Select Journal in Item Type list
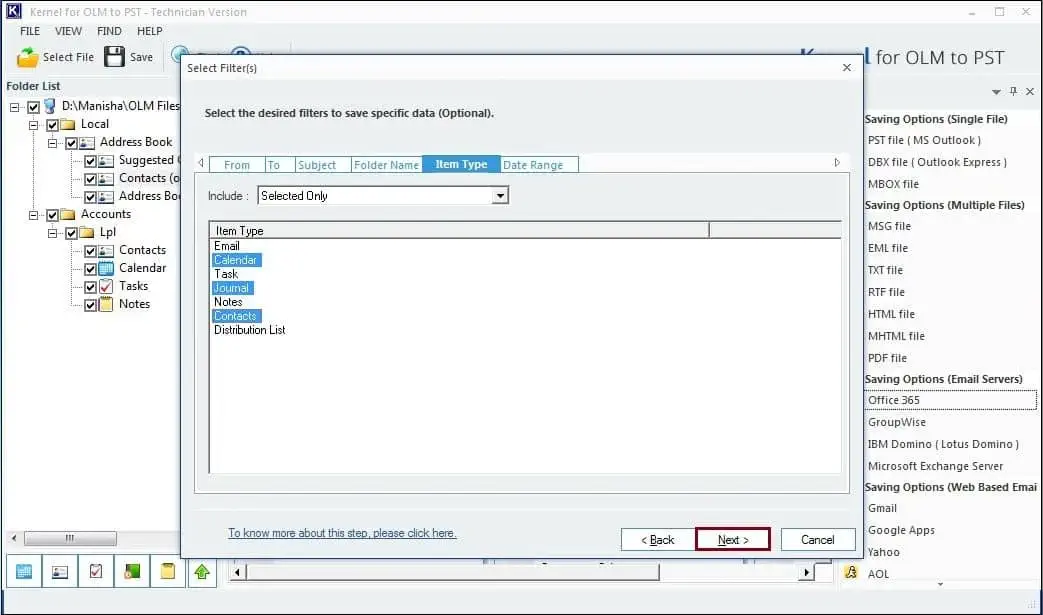The height and width of the screenshot is (615, 1043). (232, 288)
